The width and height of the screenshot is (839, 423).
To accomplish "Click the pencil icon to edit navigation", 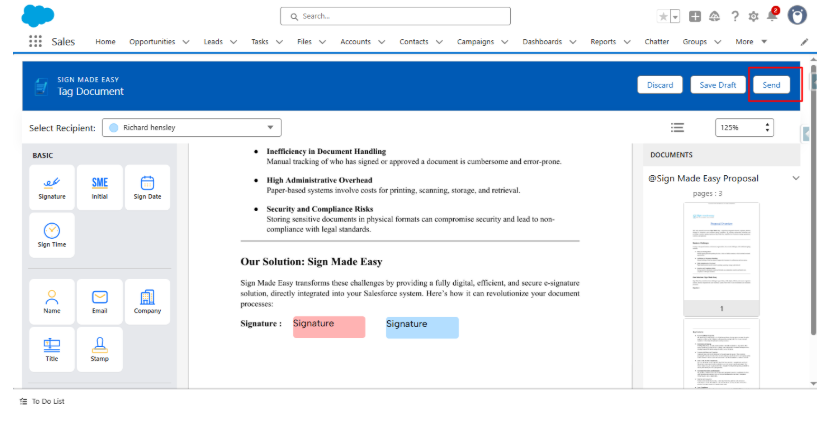I will pos(804,42).
